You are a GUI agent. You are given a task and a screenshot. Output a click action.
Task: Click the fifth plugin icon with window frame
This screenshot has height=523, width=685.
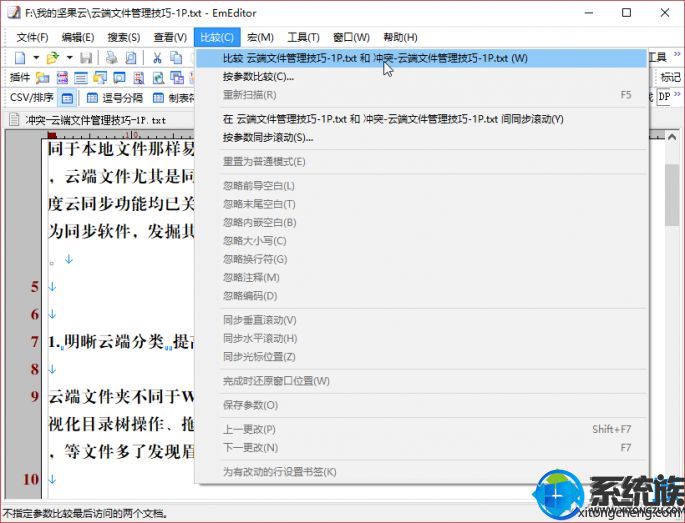119,78
